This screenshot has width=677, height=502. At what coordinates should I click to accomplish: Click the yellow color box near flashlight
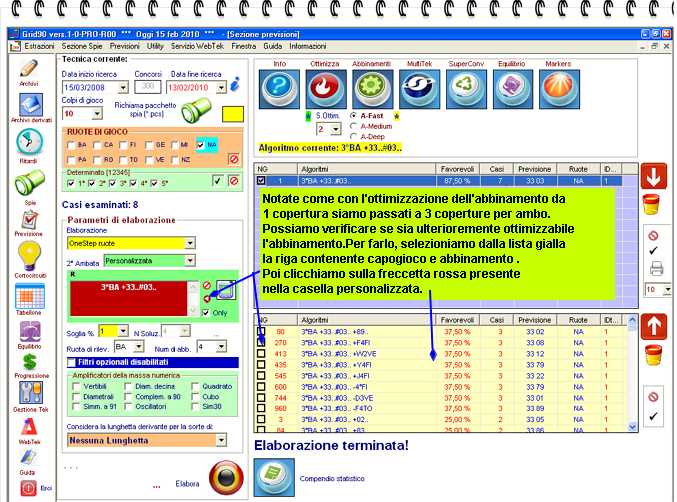[233, 114]
